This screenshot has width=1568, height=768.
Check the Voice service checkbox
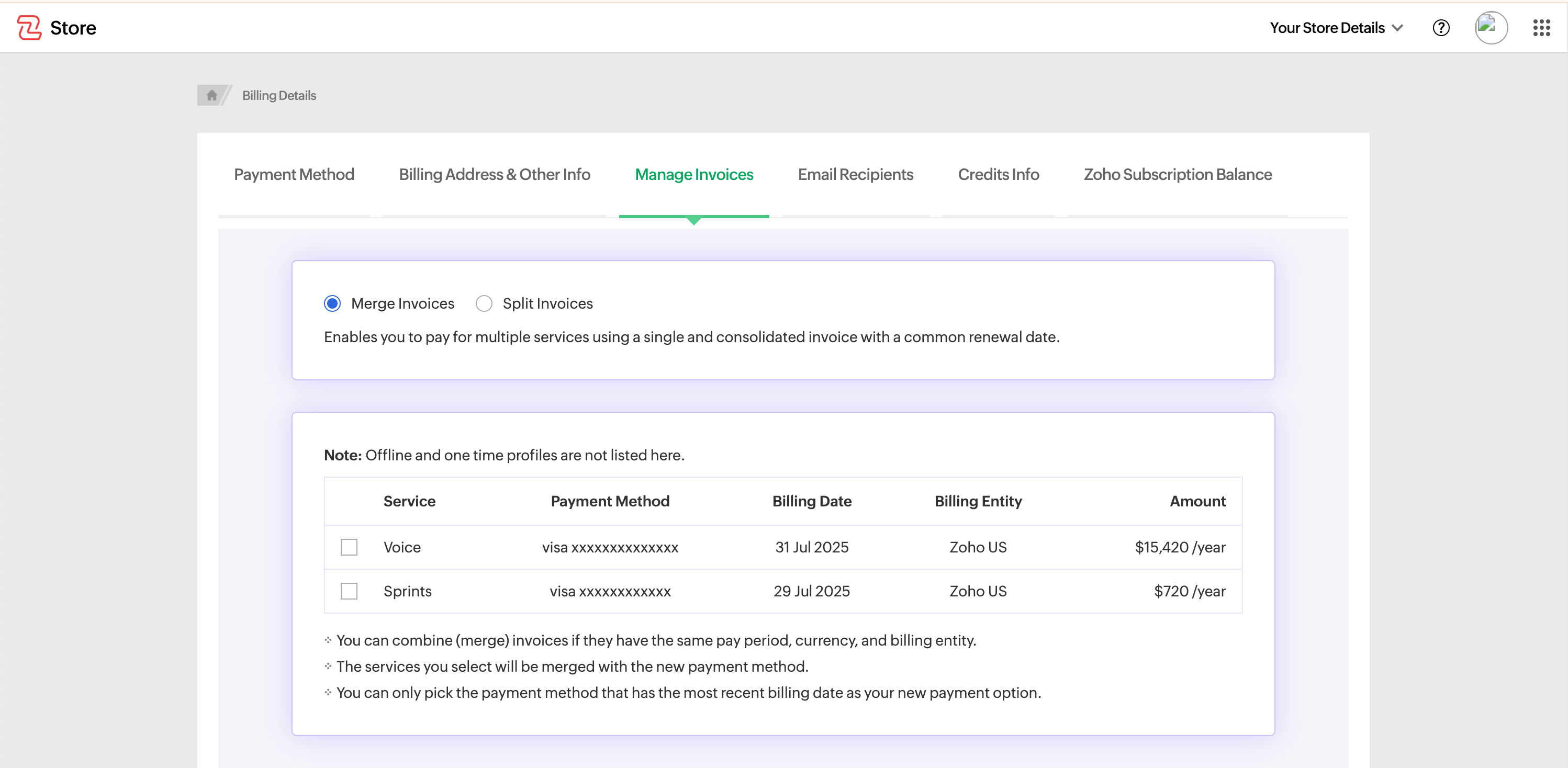349,547
